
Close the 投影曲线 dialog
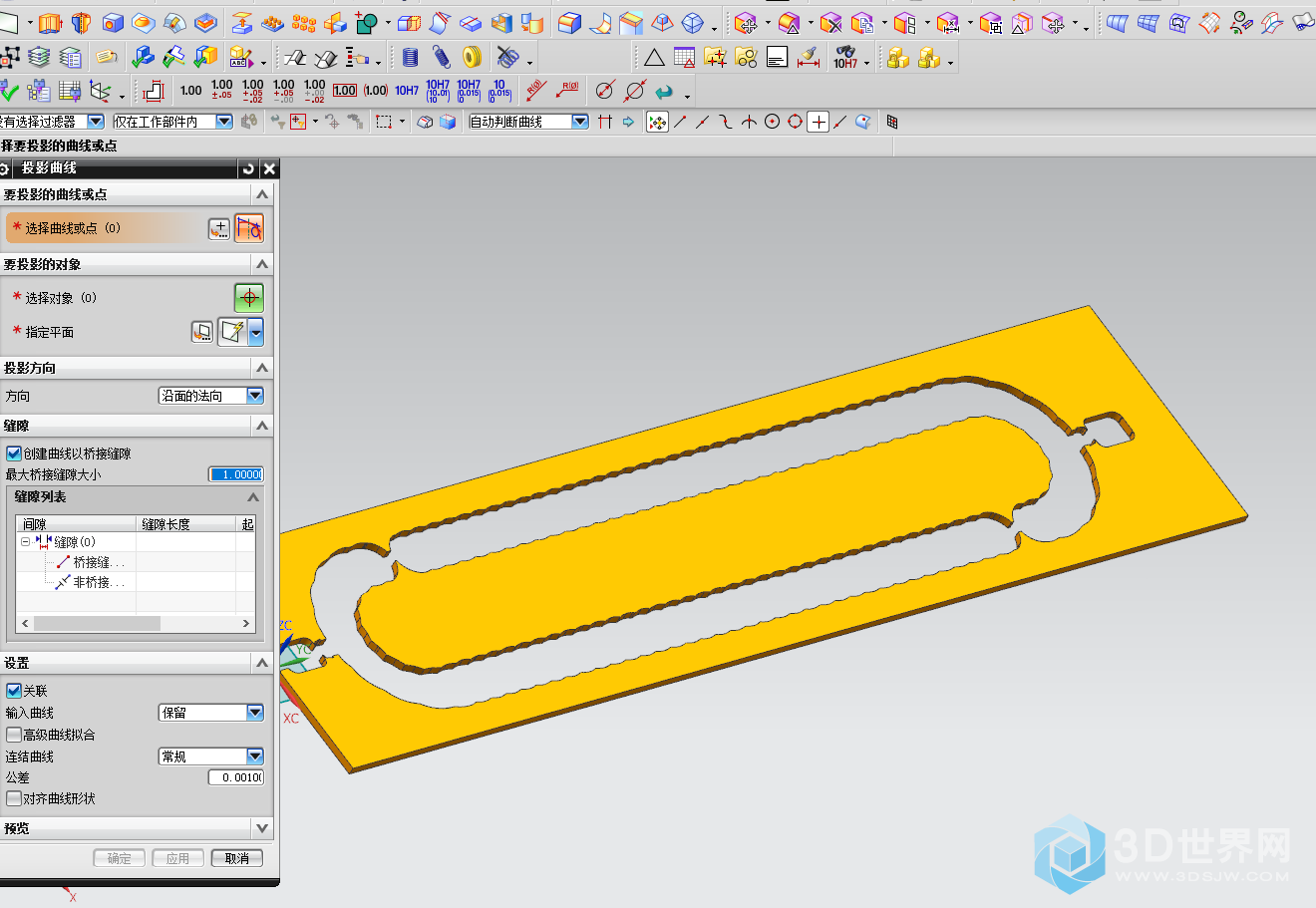pos(269,168)
